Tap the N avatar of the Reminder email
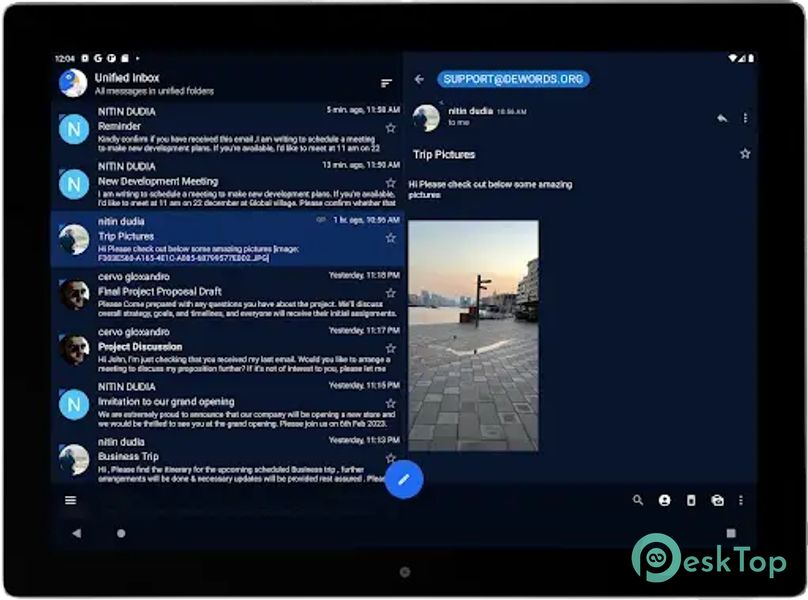Screen dimensions: 808x600 [74, 129]
